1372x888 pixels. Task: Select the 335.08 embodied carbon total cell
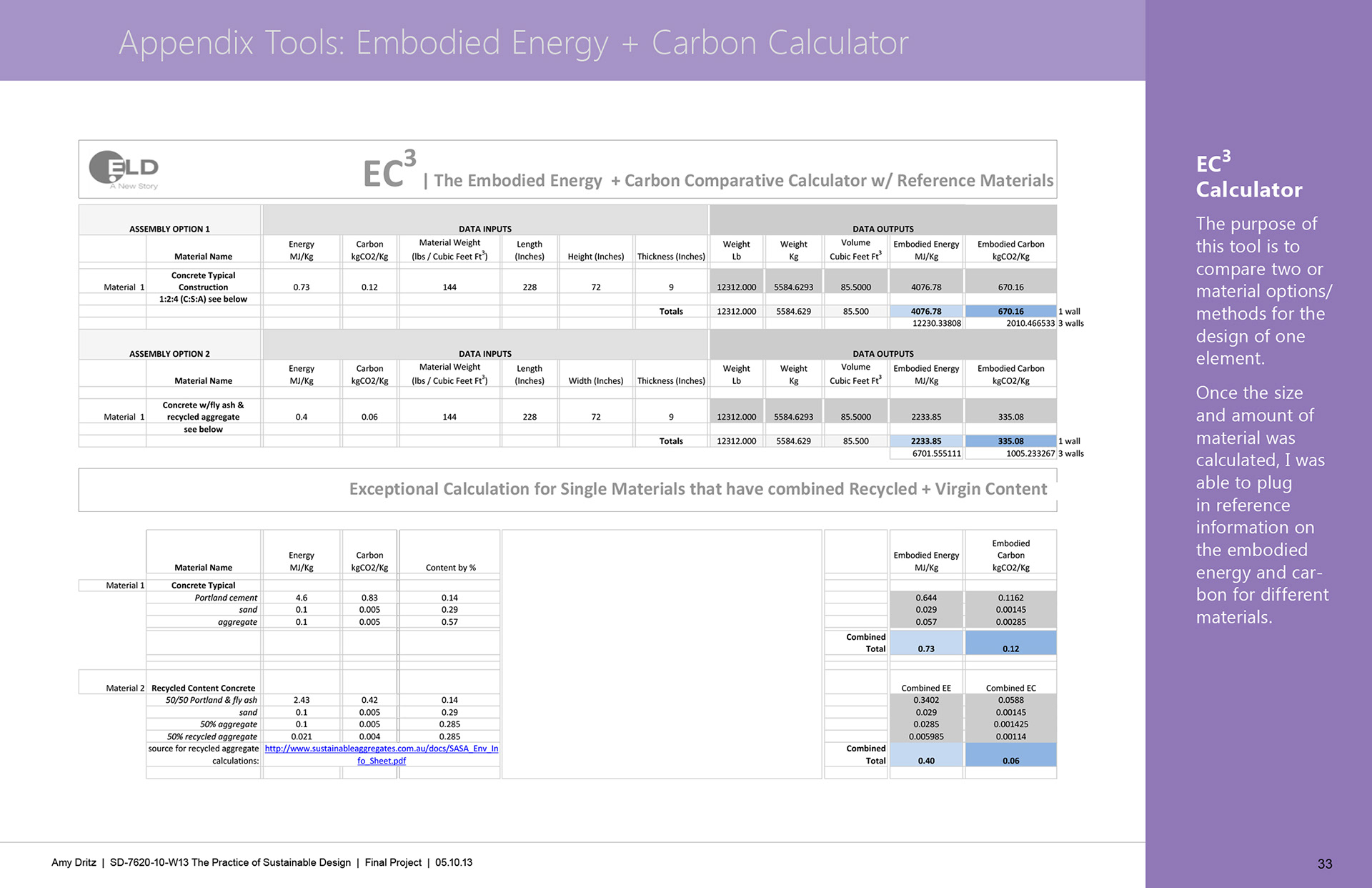1010,441
